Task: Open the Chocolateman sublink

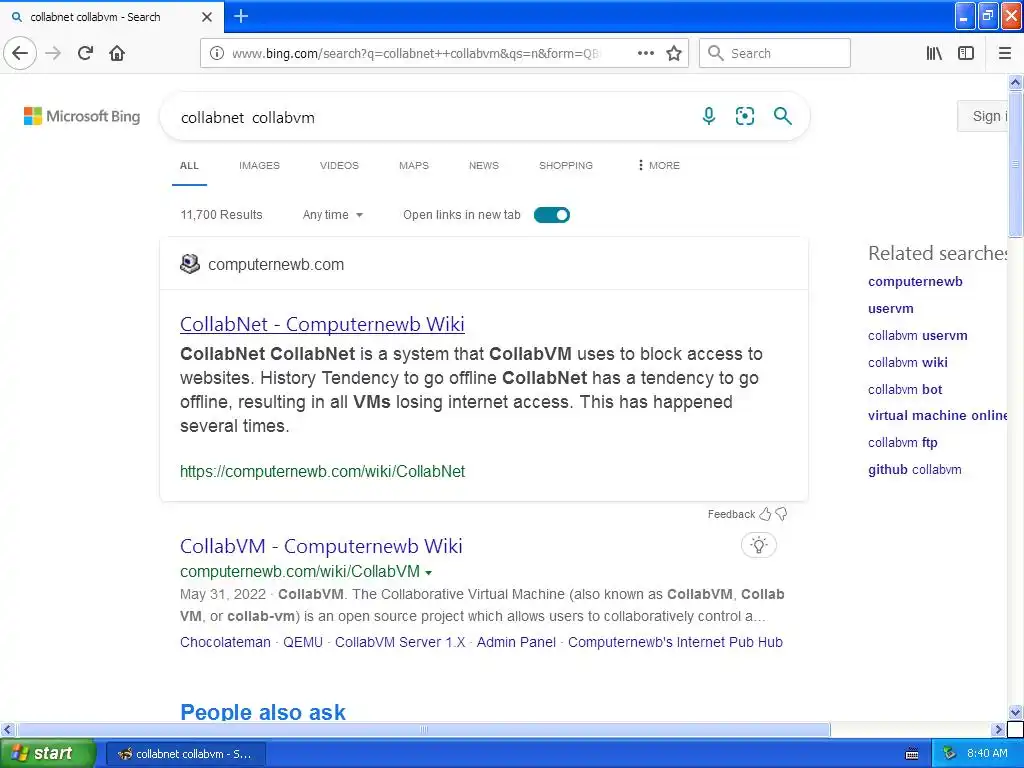Action: point(225,642)
